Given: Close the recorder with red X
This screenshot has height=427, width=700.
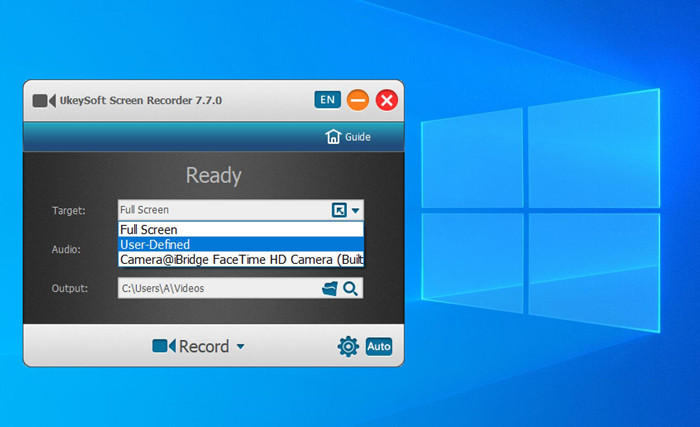Looking at the screenshot, I should click(387, 100).
